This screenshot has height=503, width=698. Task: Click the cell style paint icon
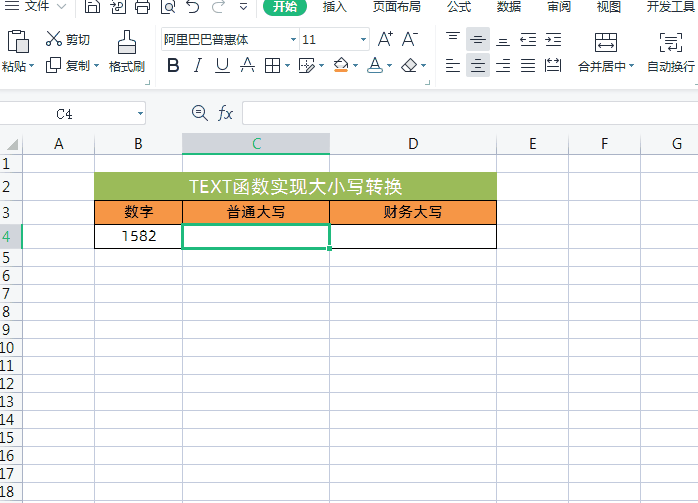(x=306, y=65)
